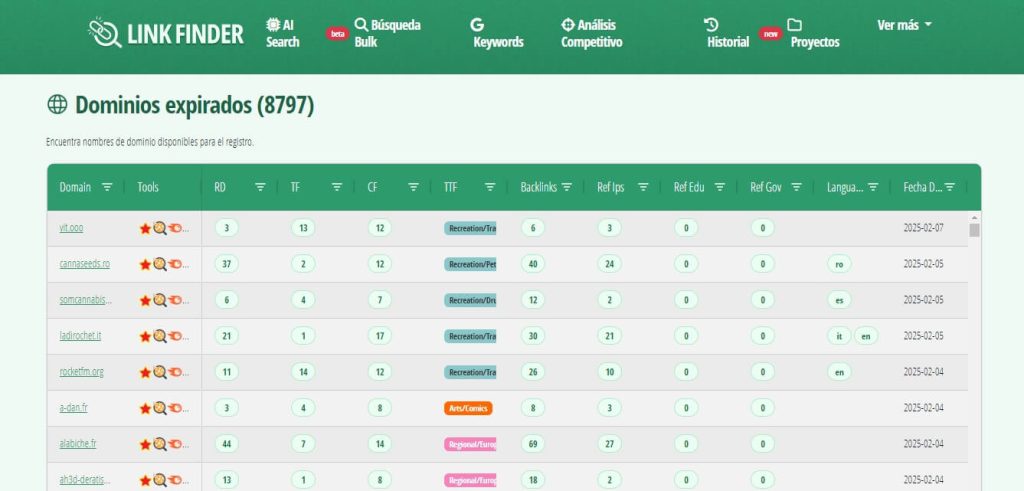
Task: Open the cannaseeds.ro domain link
Action: [84, 265]
